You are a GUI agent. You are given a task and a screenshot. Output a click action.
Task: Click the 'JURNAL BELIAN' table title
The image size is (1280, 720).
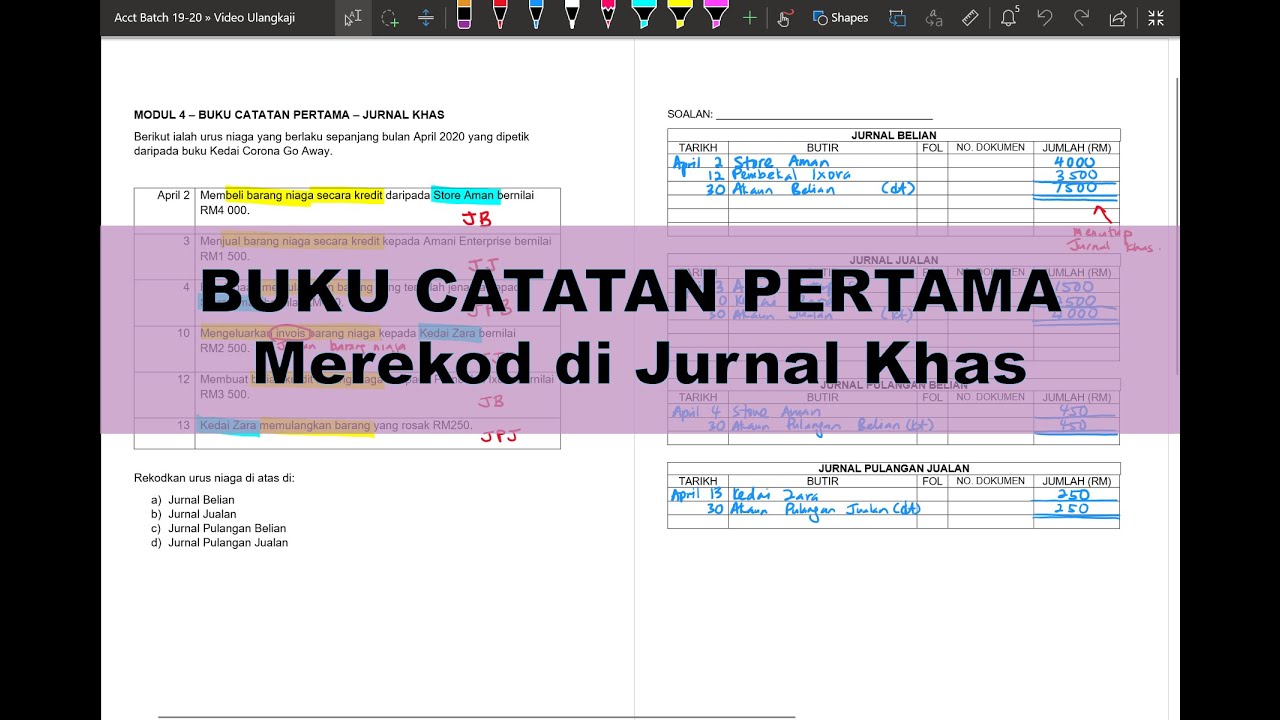(x=893, y=135)
